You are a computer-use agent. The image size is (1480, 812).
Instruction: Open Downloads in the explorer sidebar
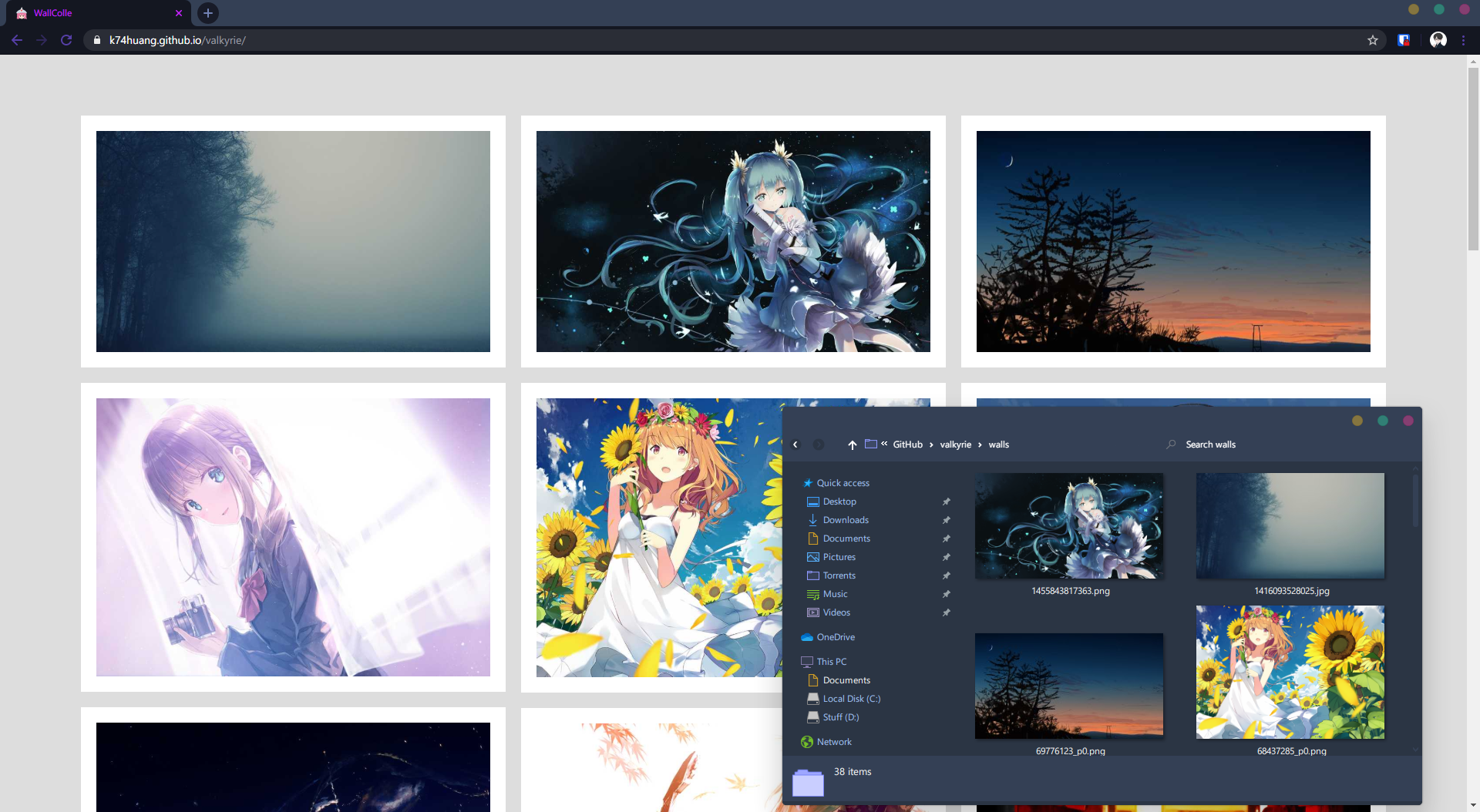pos(845,520)
